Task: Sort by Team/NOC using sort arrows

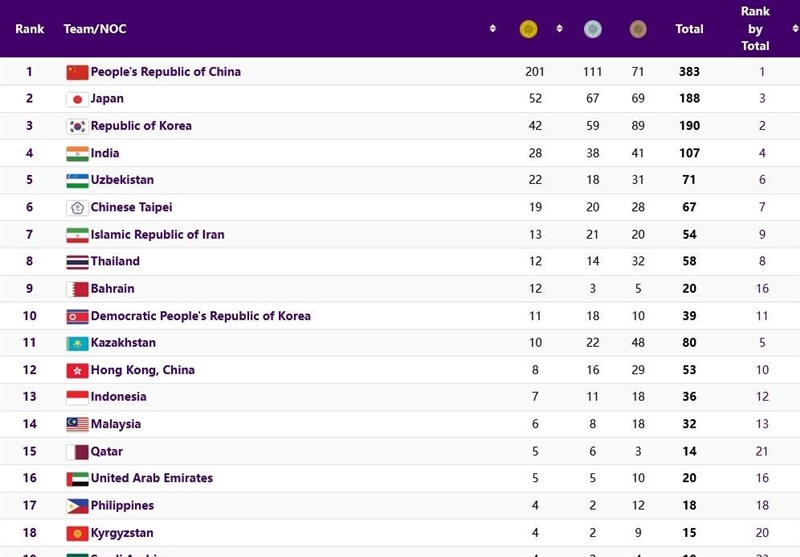Action: coord(492,29)
